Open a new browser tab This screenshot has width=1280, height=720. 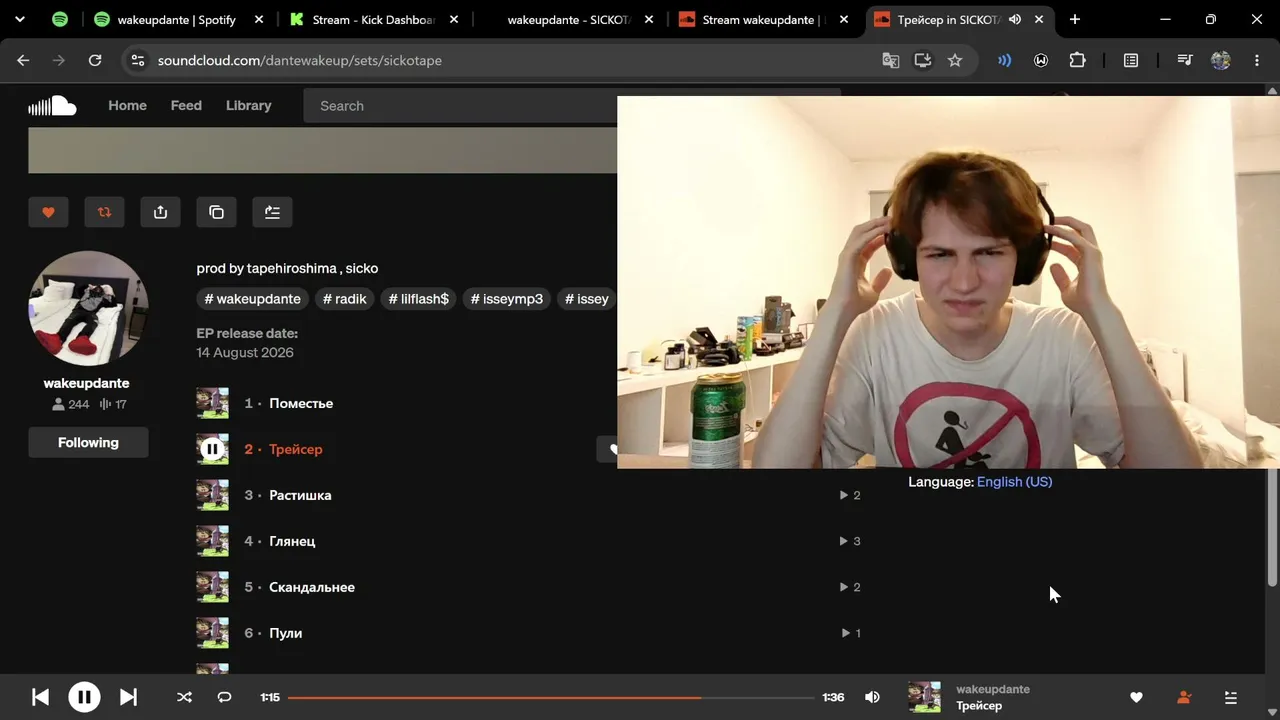click(x=1075, y=19)
